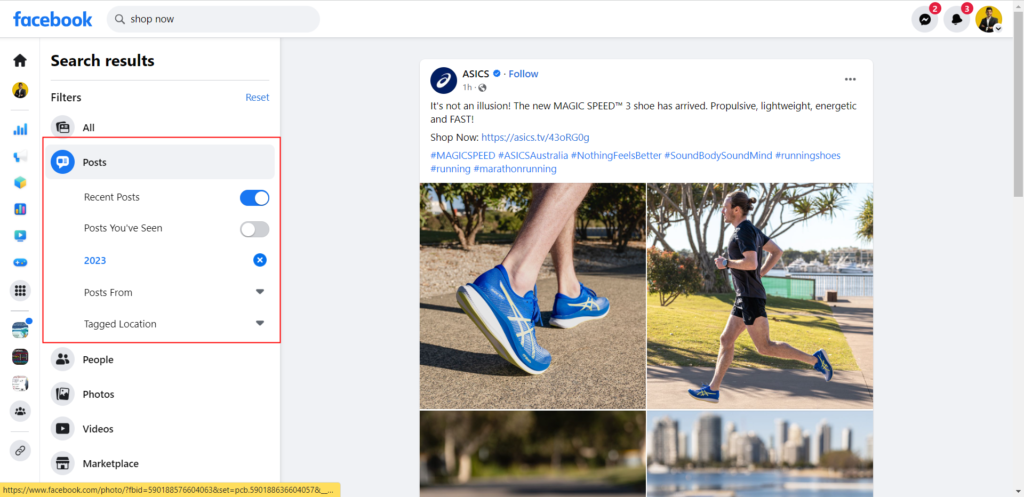Open the colorful chart shortcut icon

20,210
